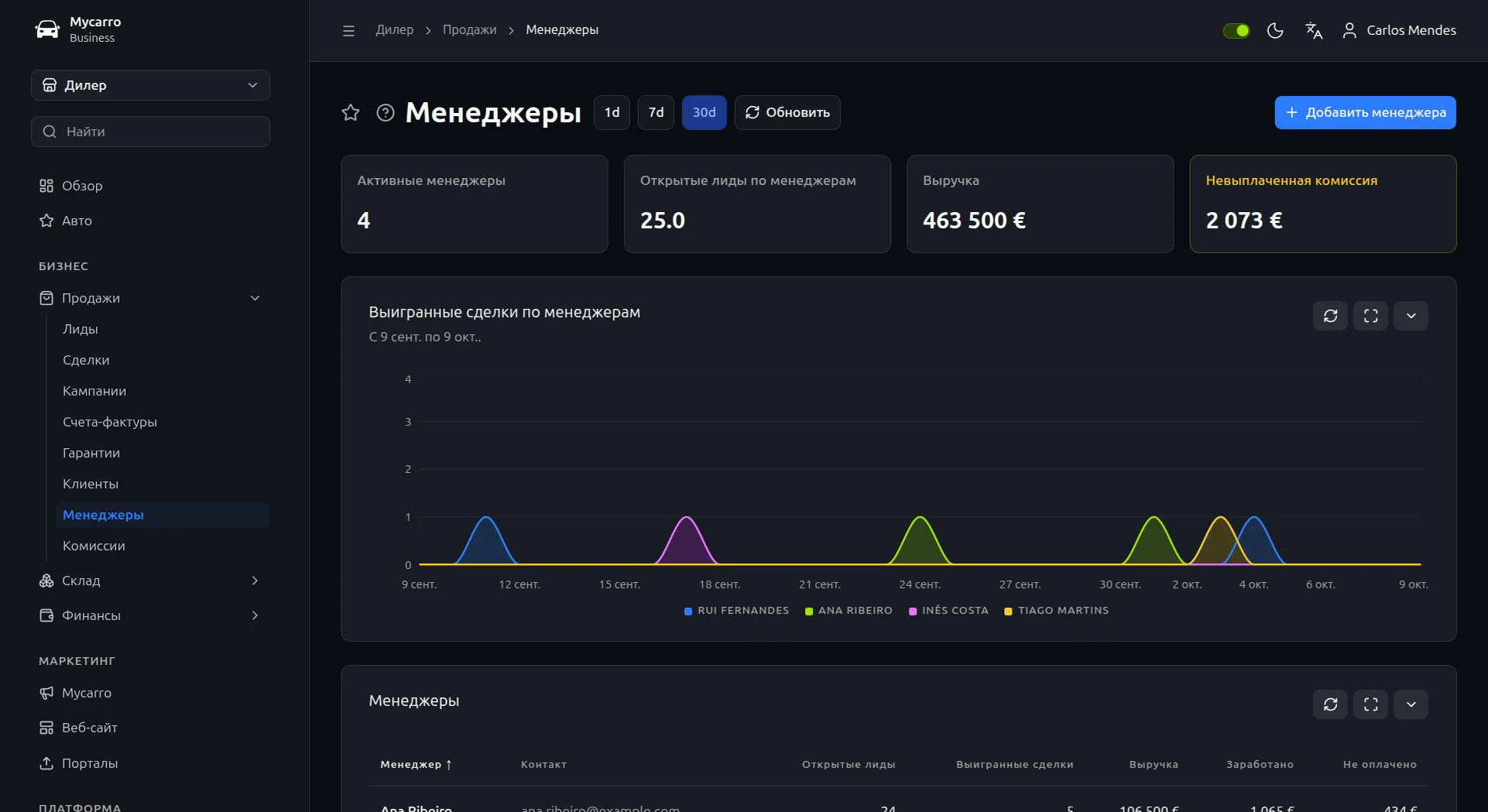The image size is (1488, 812).
Task: Expand the Склад sidebar section
Action: [x=150, y=581]
